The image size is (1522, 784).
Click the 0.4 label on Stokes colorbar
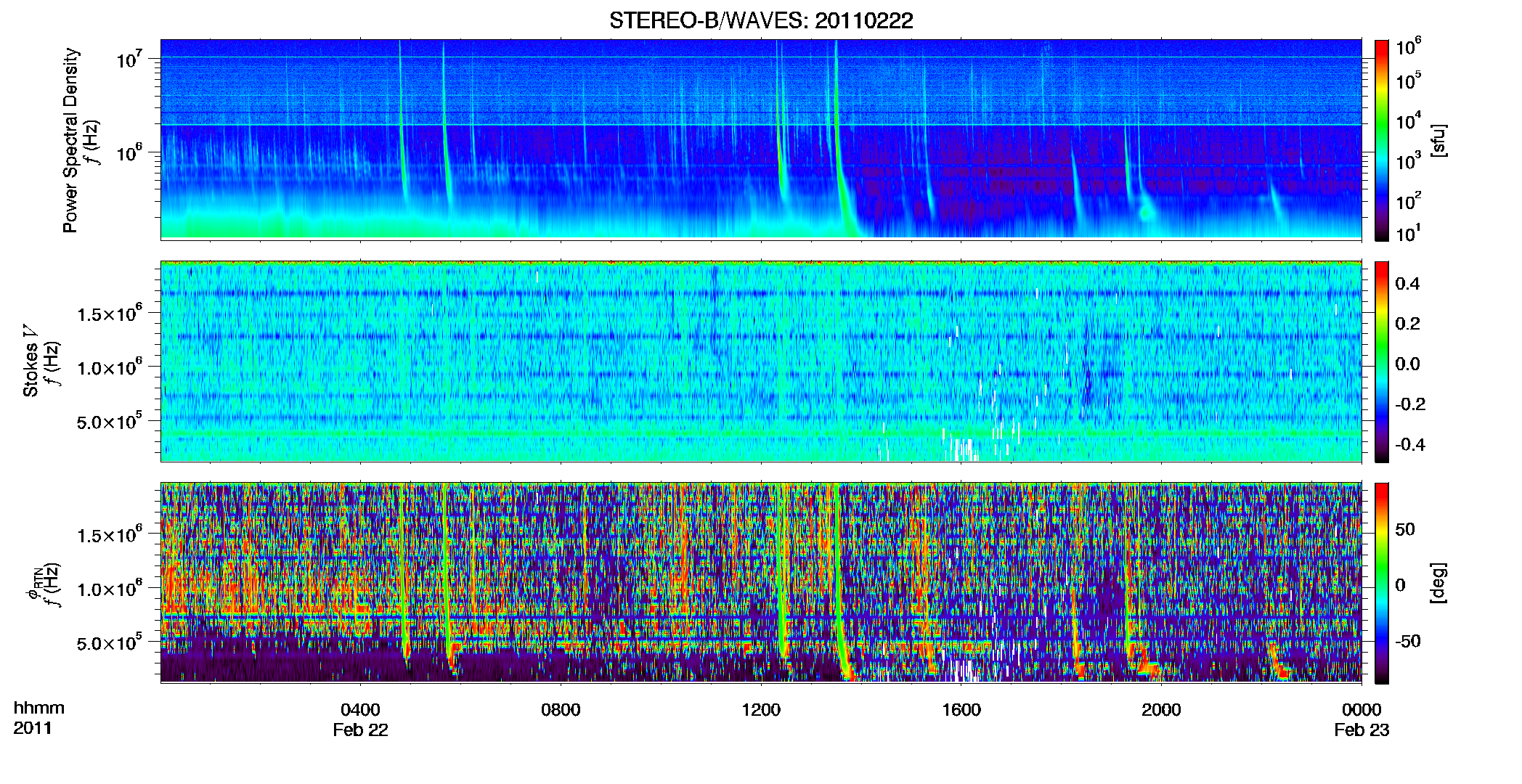(1407, 284)
